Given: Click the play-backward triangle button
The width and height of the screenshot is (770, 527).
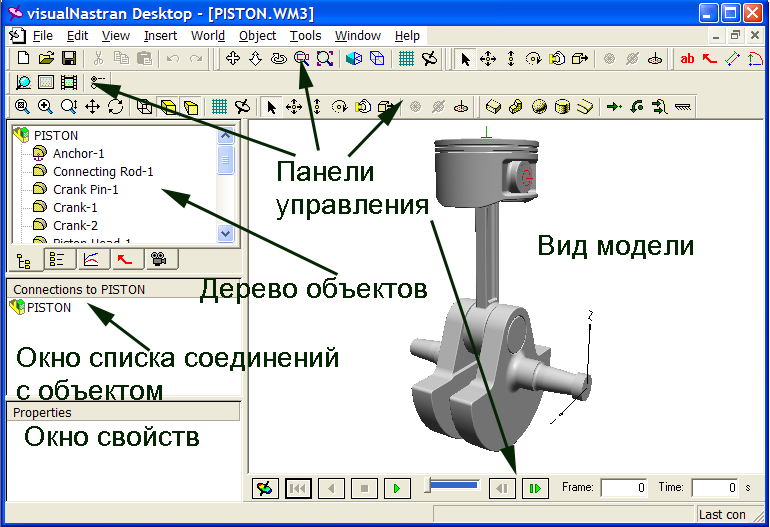Looking at the screenshot, I should [x=331, y=488].
